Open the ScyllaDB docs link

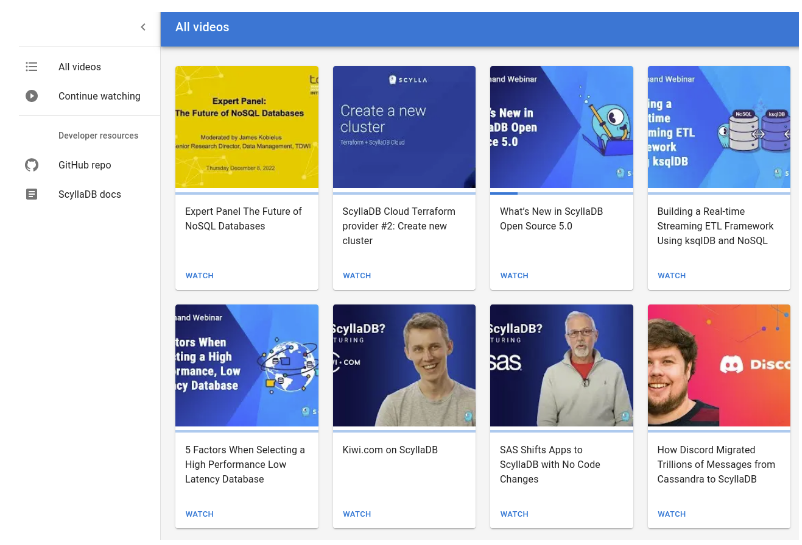pos(89,194)
